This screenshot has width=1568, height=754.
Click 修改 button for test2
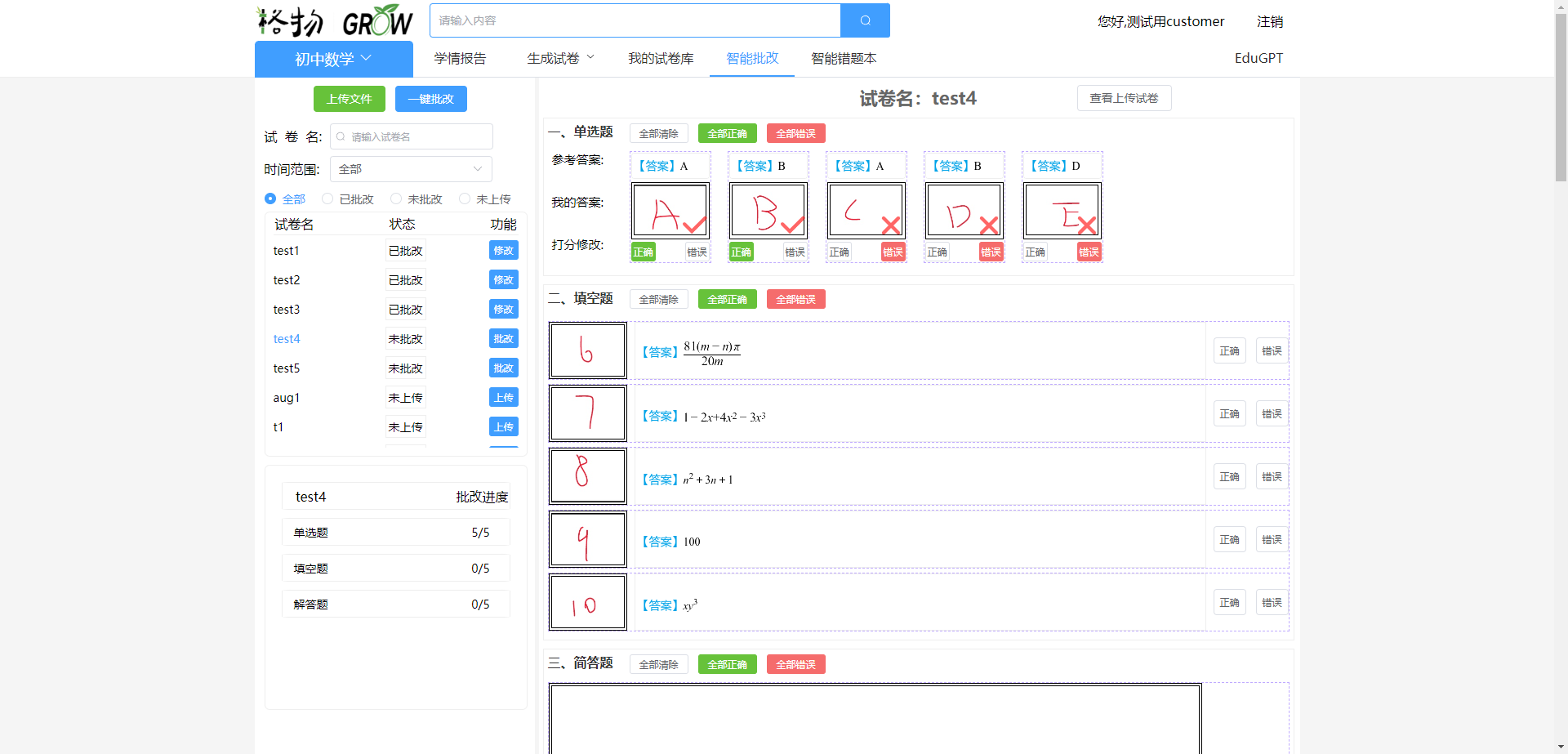point(504,280)
